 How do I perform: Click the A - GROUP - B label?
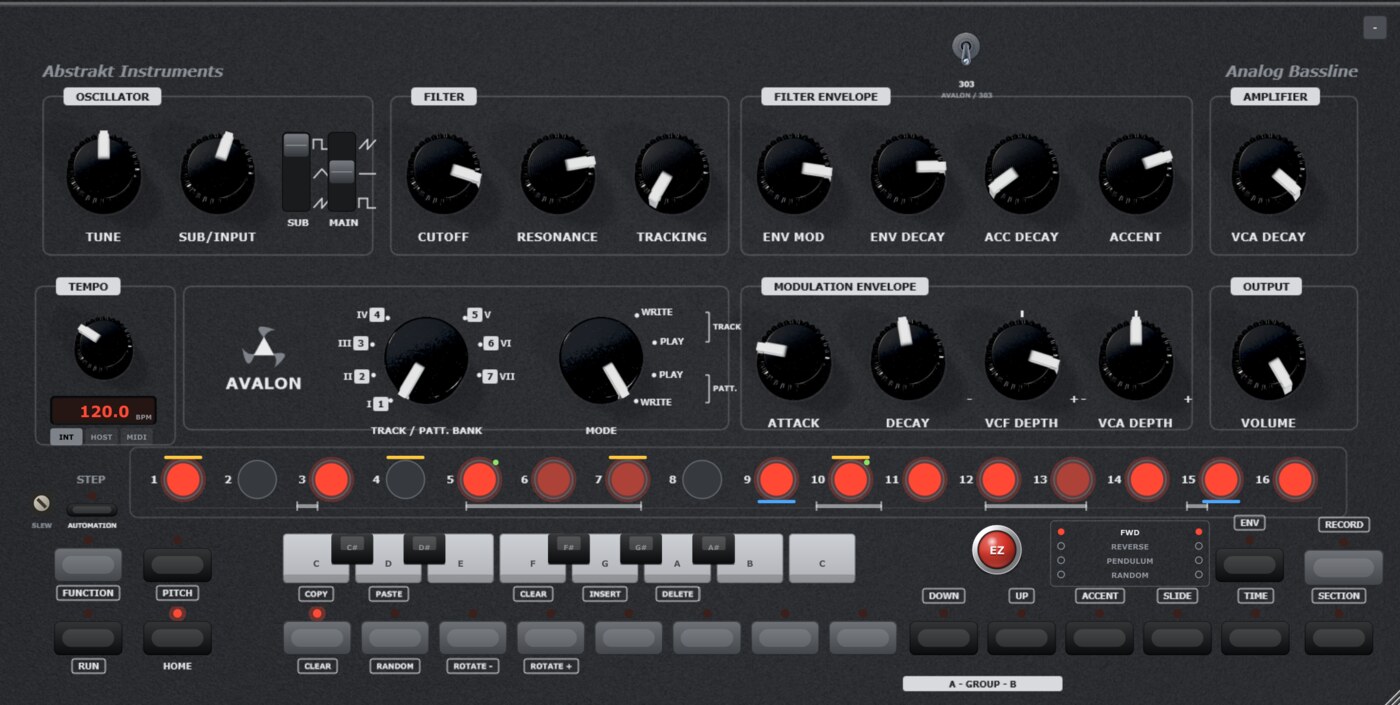coord(982,684)
